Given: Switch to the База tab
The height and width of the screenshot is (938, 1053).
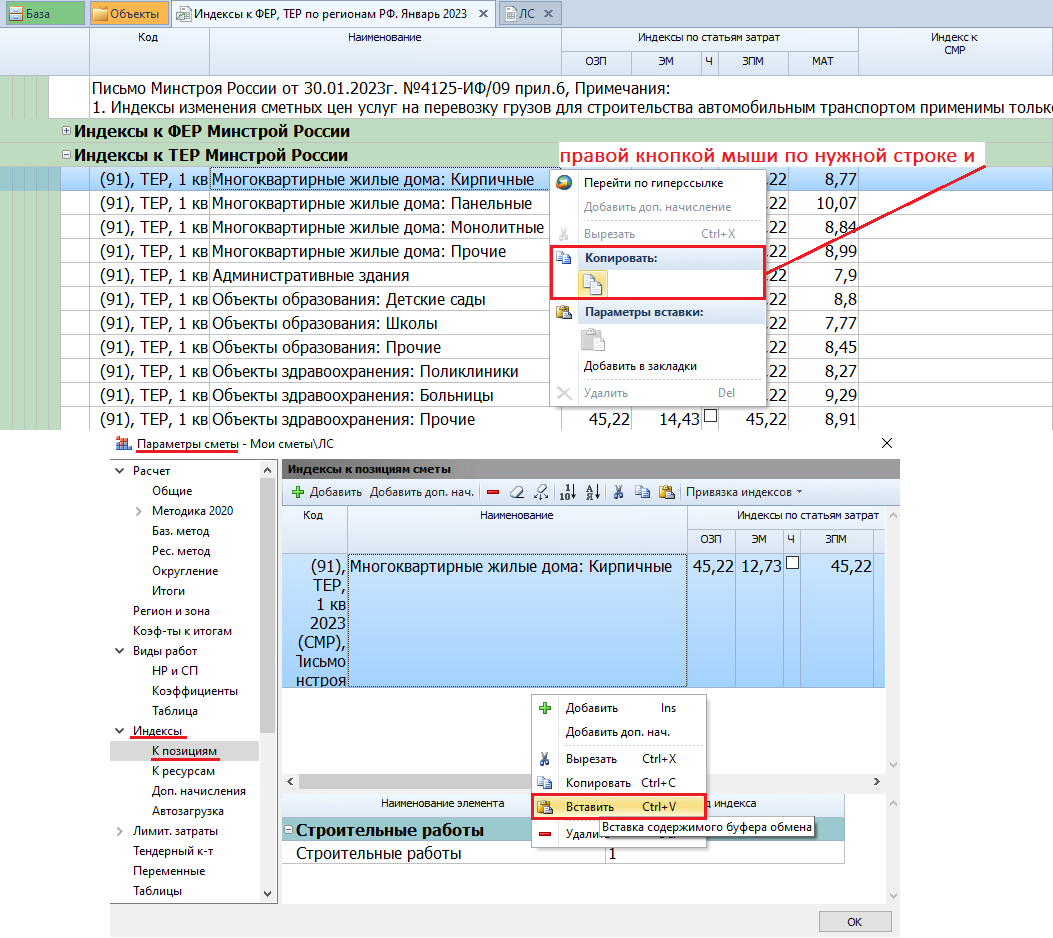Looking at the screenshot, I should click(45, 13).
